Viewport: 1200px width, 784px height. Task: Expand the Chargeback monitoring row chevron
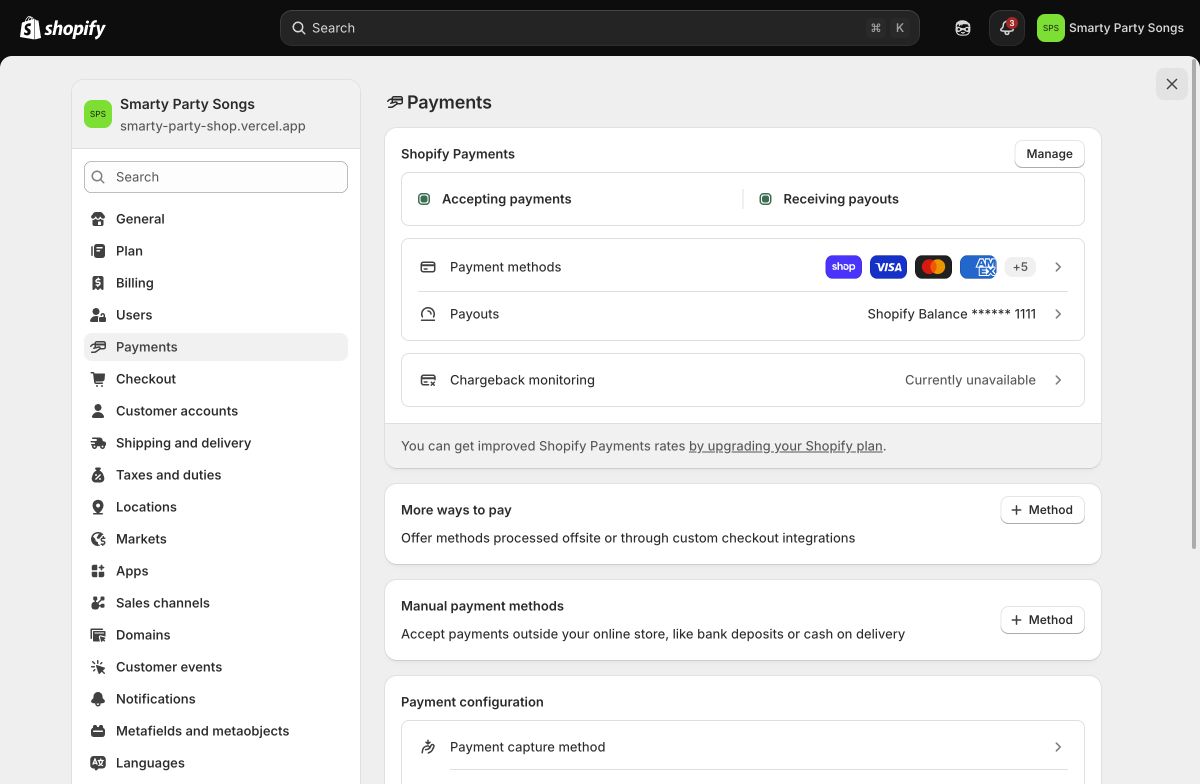(x=1058, y=380)
